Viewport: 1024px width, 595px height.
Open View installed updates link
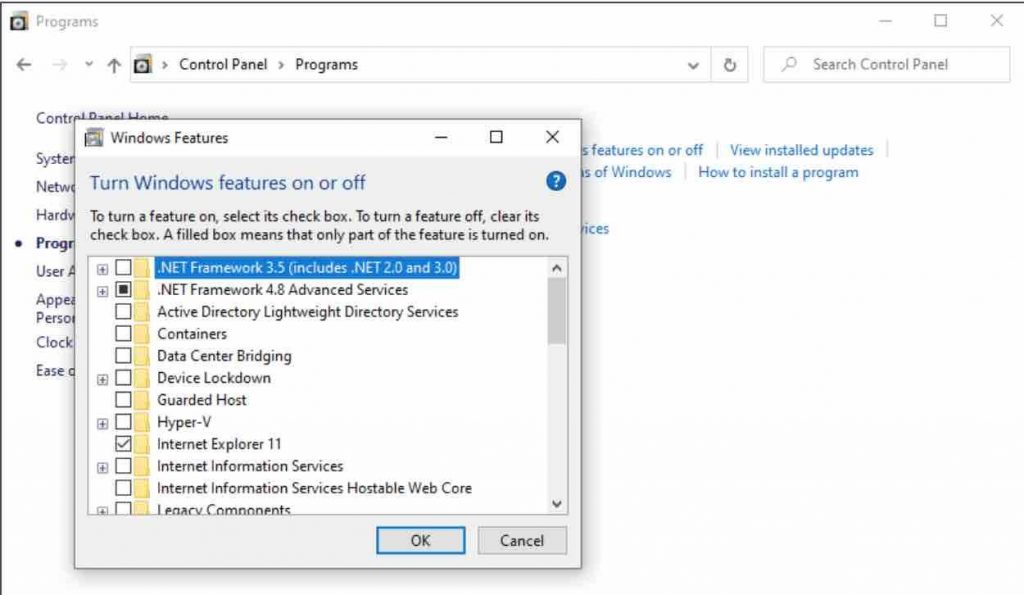pyautogui.click(x=801, y=149)
